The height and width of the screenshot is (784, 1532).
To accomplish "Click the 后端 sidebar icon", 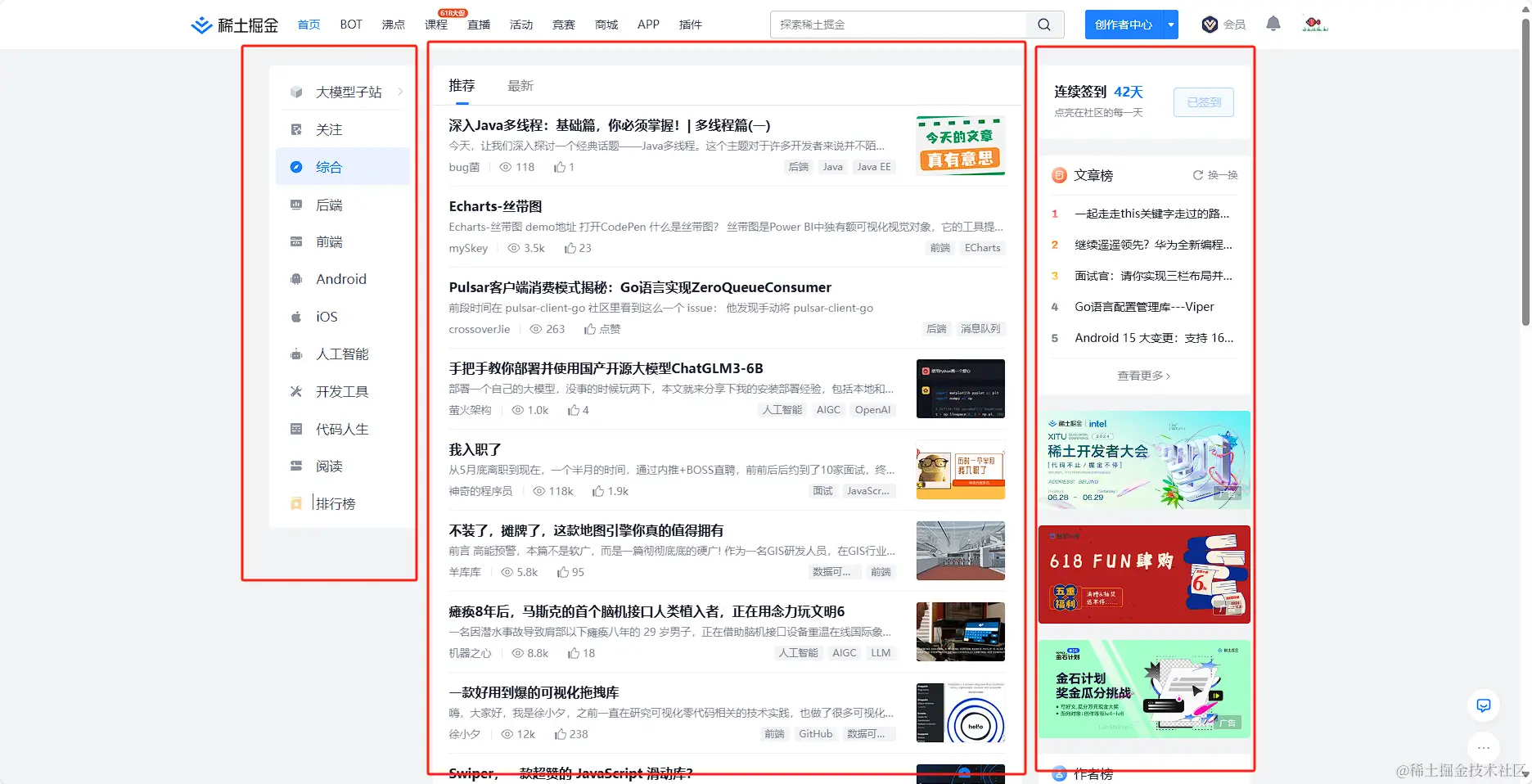I will point(296,205).
